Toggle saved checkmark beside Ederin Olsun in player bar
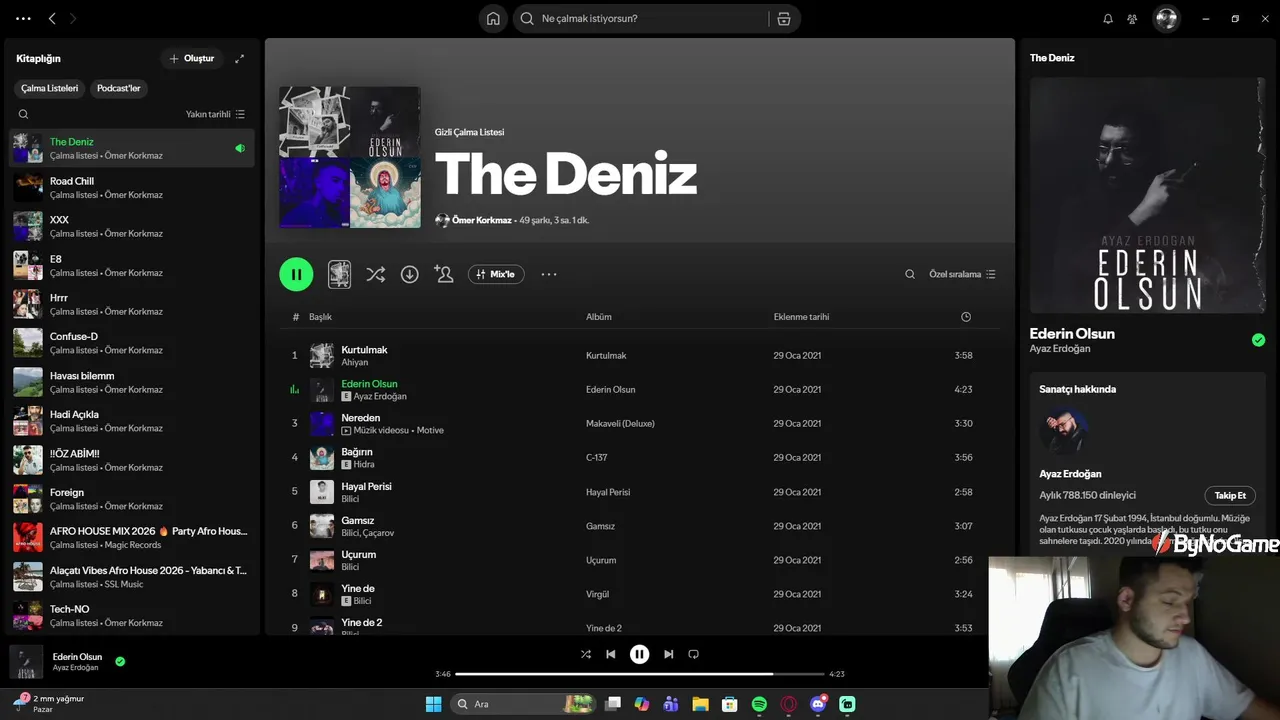Viewport: 1280px width, 720px height. click(x=120, y=661)
